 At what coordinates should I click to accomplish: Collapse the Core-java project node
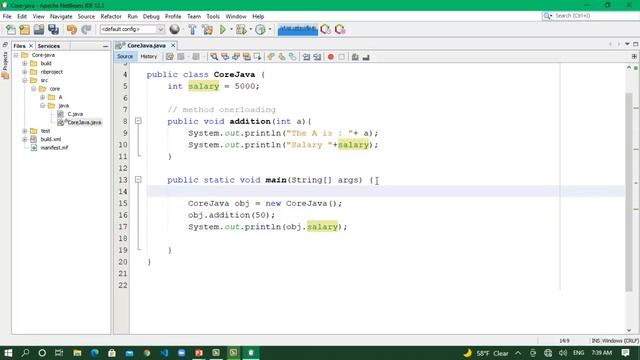click(x=16, y=55)
